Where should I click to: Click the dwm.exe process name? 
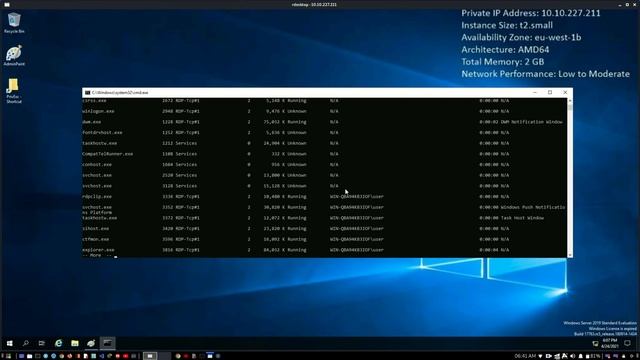tap(92, 122)
